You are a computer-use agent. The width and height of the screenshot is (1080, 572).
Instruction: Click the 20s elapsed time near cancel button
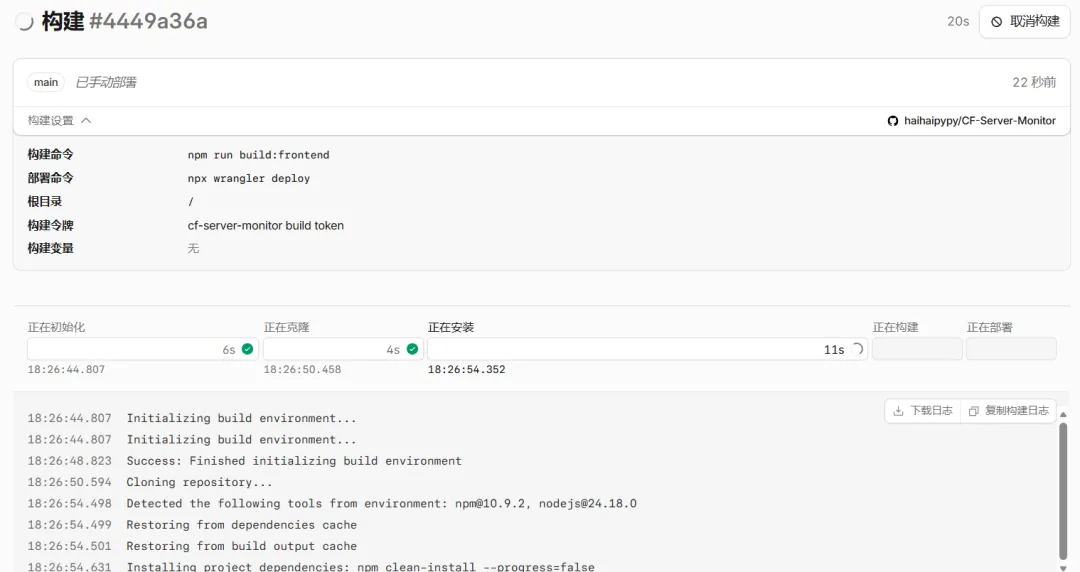pos(958,21)
